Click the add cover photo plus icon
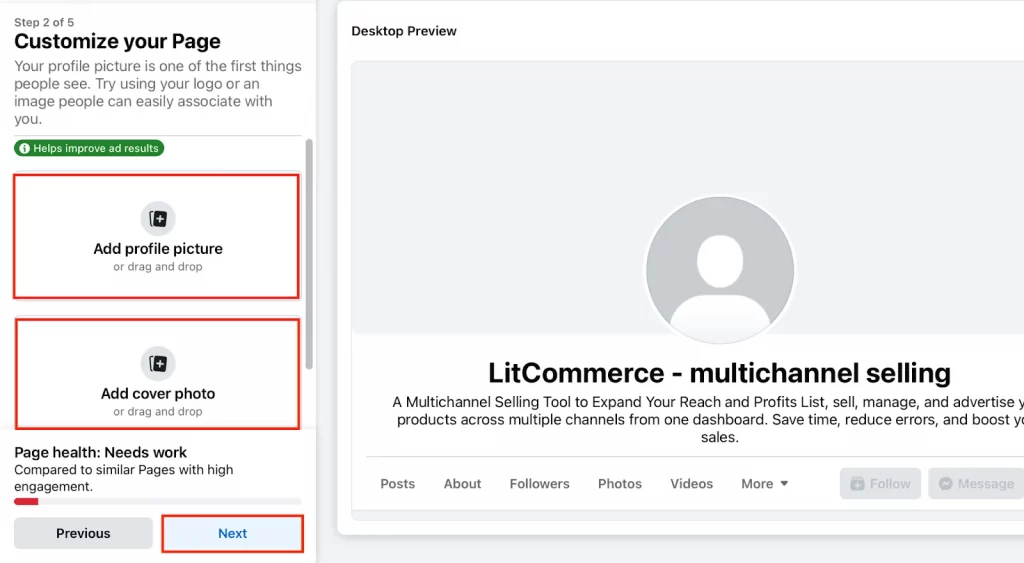This screenshot has width=1024, height=563. click(x=158, y=364)
